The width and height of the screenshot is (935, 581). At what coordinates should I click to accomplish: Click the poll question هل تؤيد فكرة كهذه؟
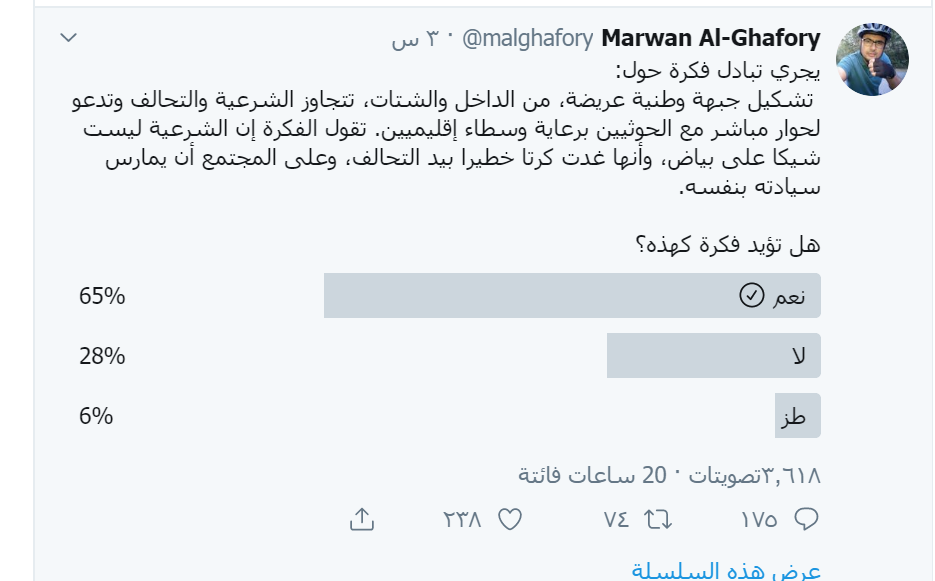pos(728,245)
